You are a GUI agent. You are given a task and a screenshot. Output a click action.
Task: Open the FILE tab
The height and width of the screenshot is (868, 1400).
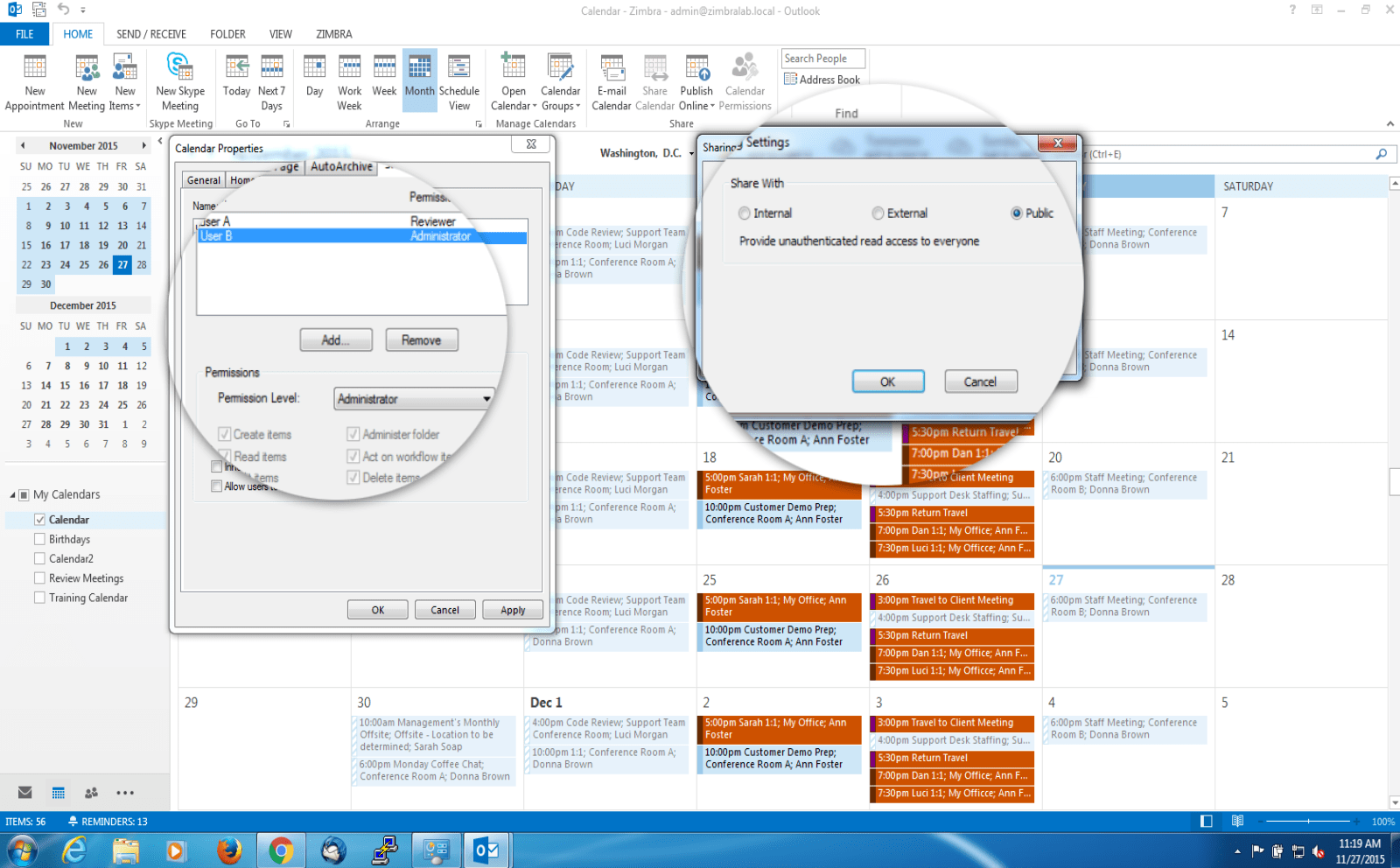pos(24,34)
